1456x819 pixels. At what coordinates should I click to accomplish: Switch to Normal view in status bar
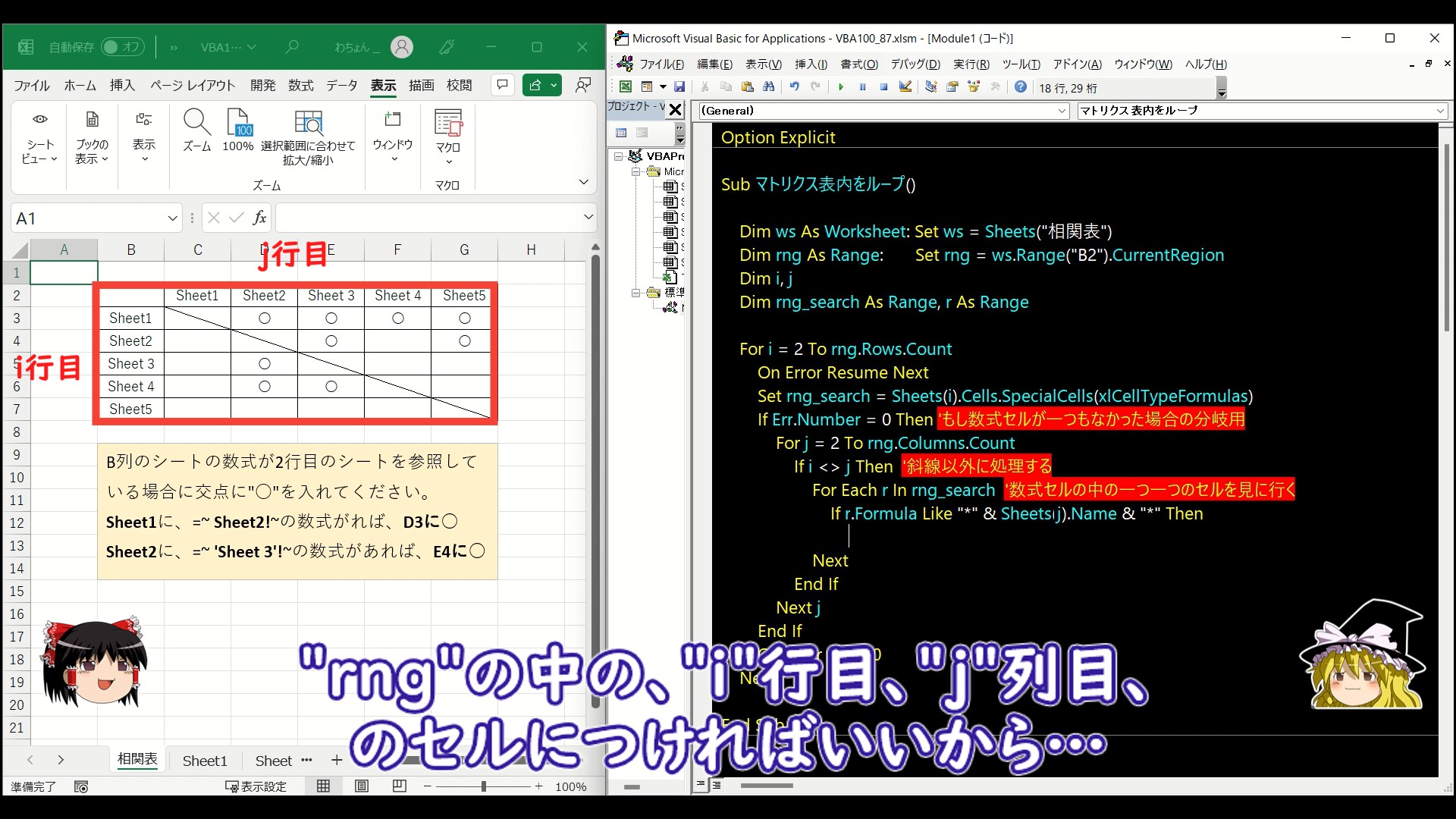click(x=323, y=786)
